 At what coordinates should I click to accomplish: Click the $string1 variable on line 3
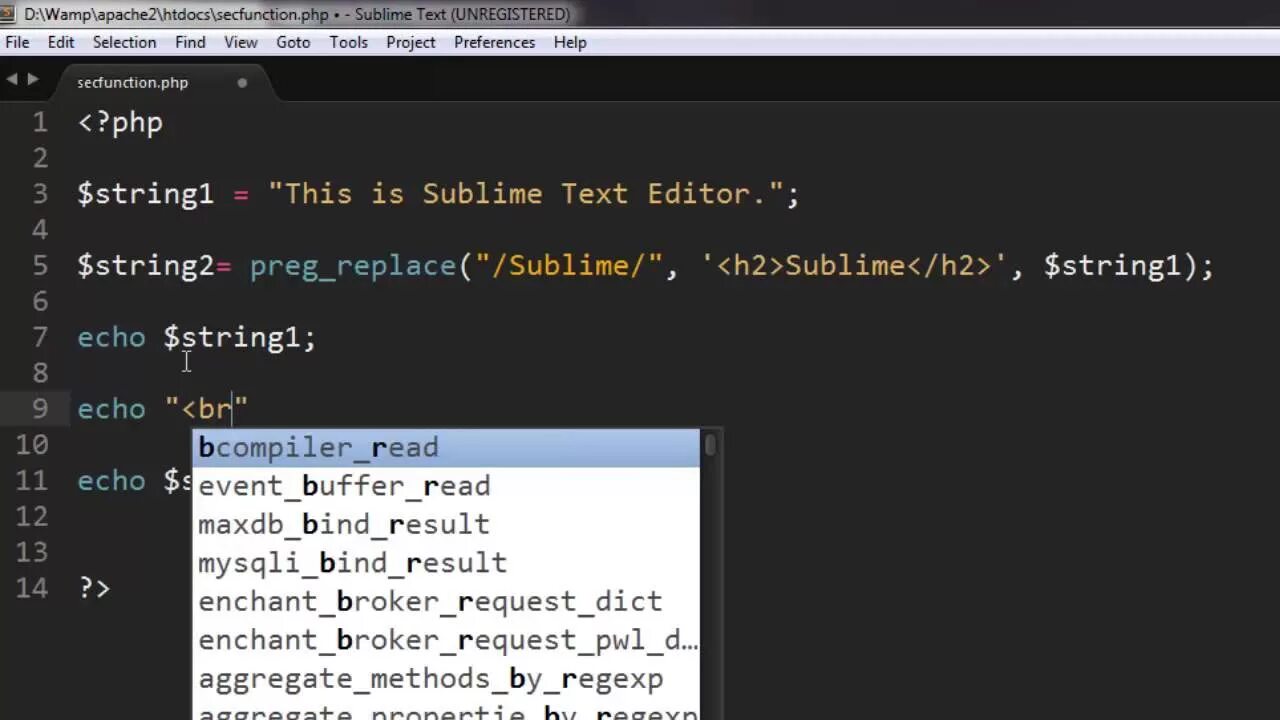[x=146, y=194]
